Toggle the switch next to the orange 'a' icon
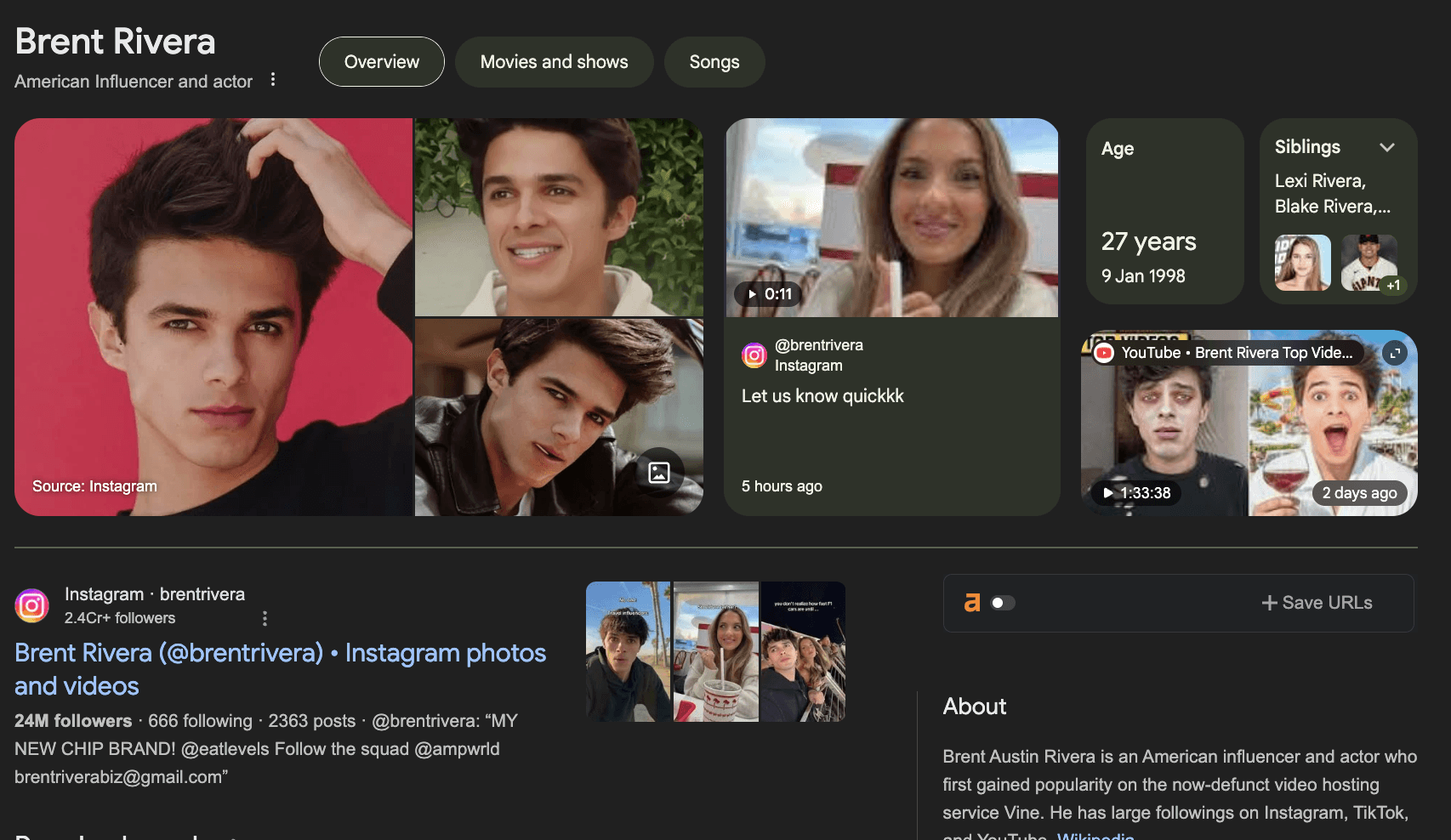This screenshot has width=1451, height=840. [x=1003, y=603]
